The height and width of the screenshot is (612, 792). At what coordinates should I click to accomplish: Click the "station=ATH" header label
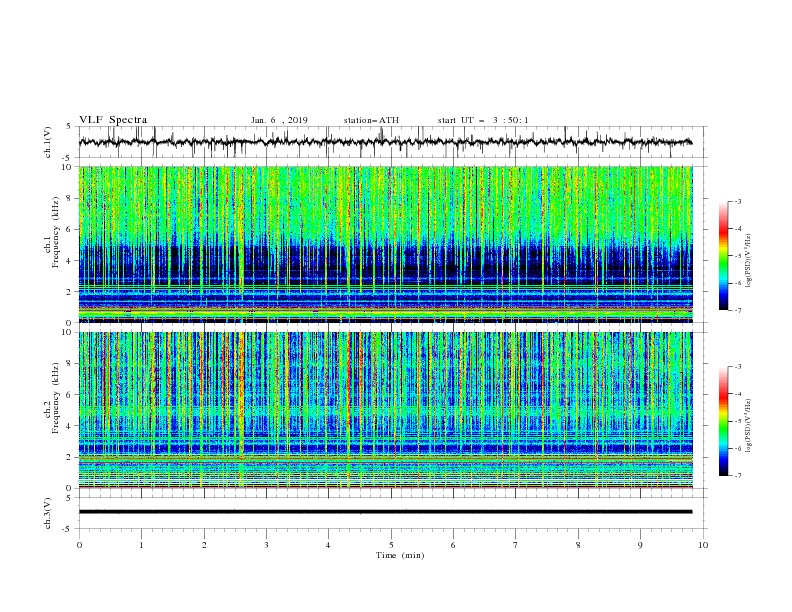371,120
